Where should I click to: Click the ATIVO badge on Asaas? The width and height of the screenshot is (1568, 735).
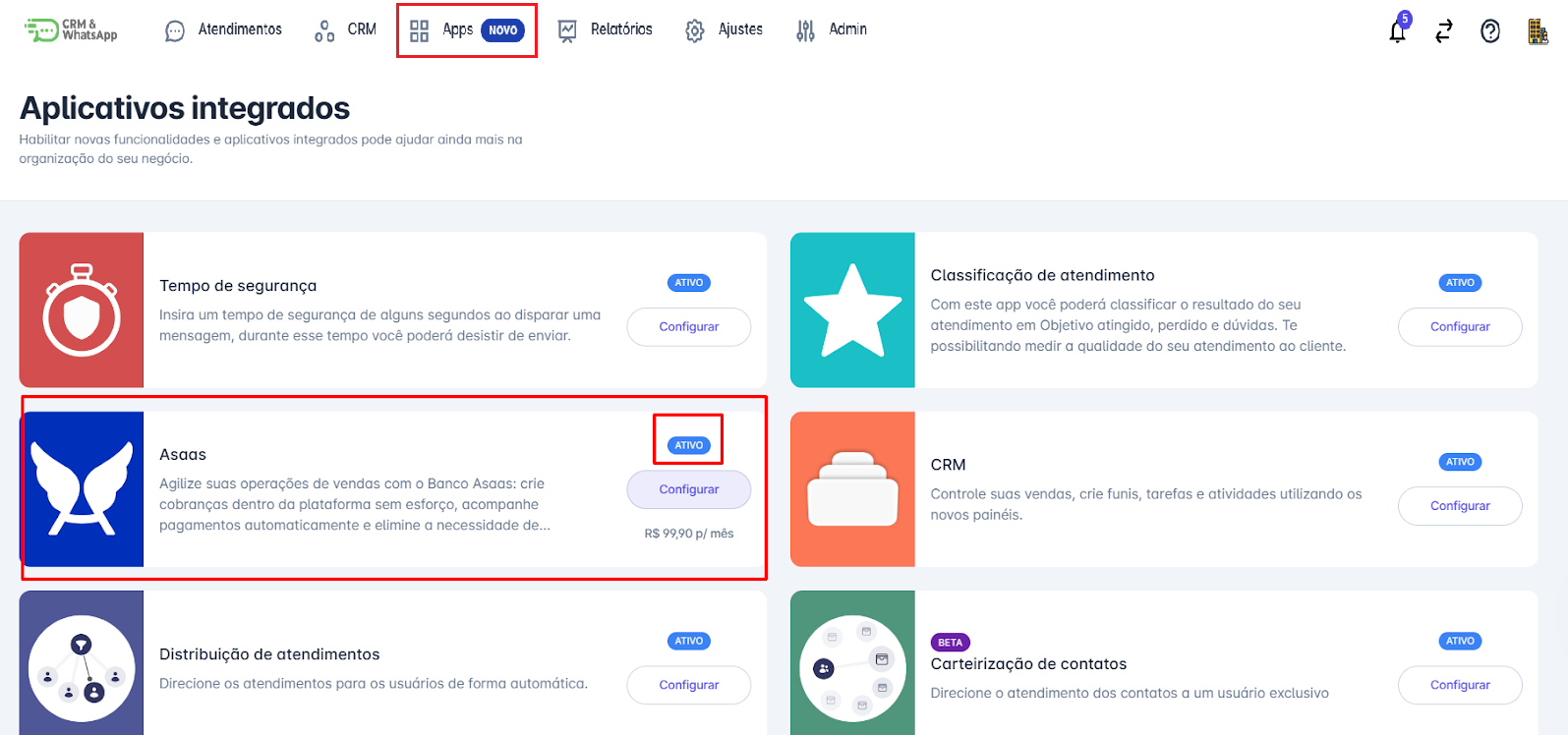click(x=688, y=445)
